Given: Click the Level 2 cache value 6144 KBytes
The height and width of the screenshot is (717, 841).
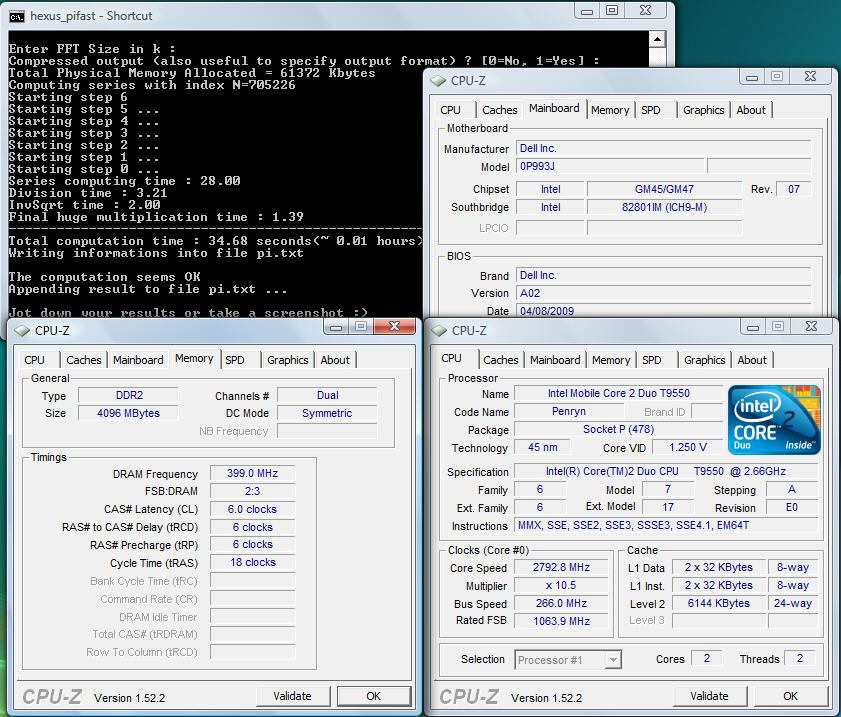Looking at the screenshot, I should coord(718,603).
